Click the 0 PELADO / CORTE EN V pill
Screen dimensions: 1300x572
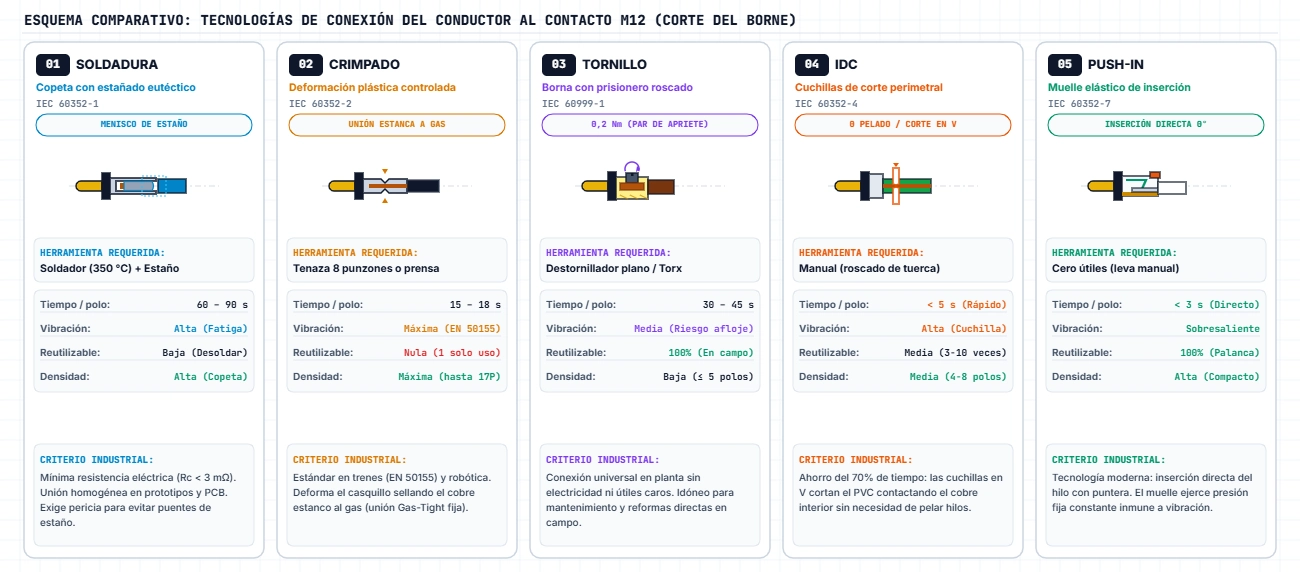tap(903, 125)
